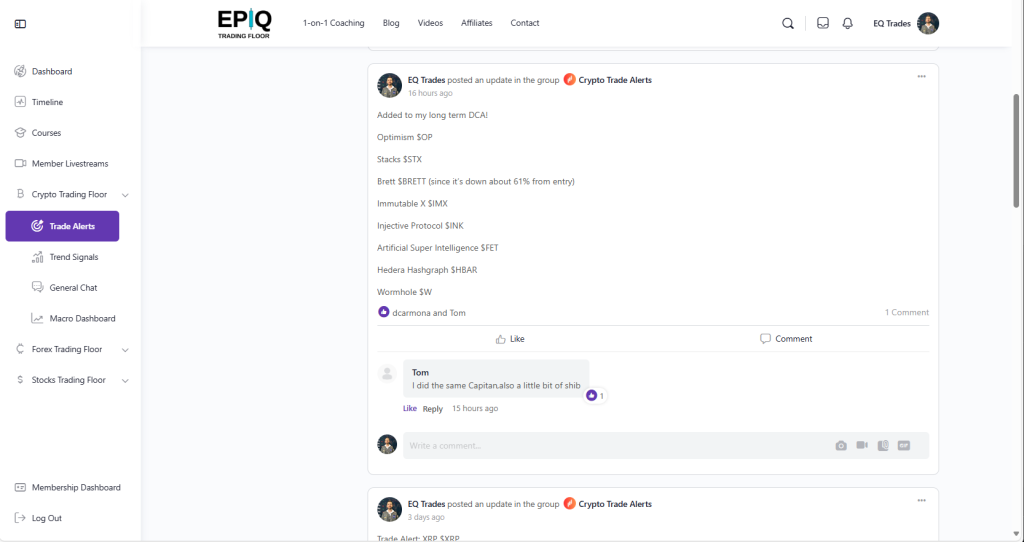
Task: Click the Hedera Hashgraph $HBAR text line
Action: [x=427, y=270]
